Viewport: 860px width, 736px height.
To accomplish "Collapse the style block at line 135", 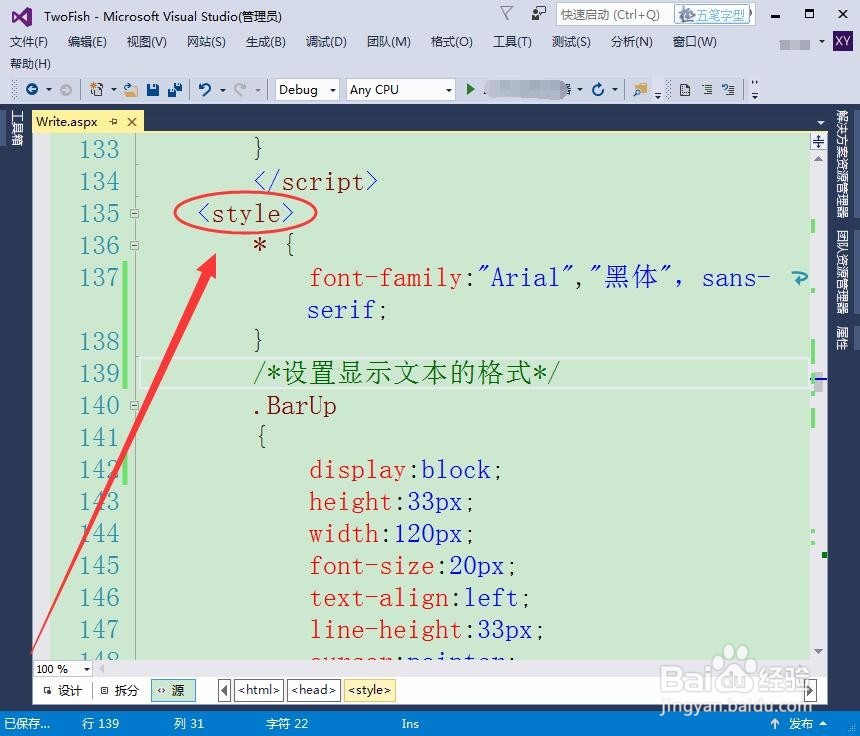I will (x=134, y=213).
